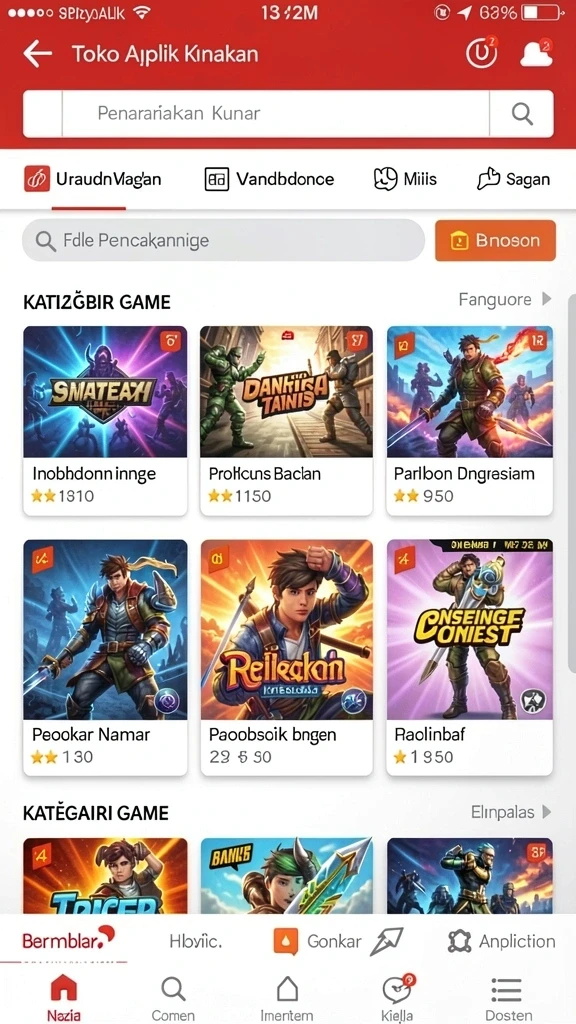Screen dimensions: 576x1024
Task: Open Anpliction settings link
Action: click(502, 941)
